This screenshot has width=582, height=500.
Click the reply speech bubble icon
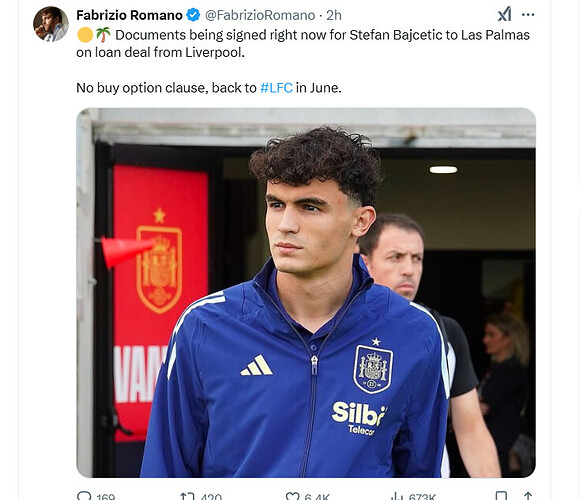tap(84, 496)
